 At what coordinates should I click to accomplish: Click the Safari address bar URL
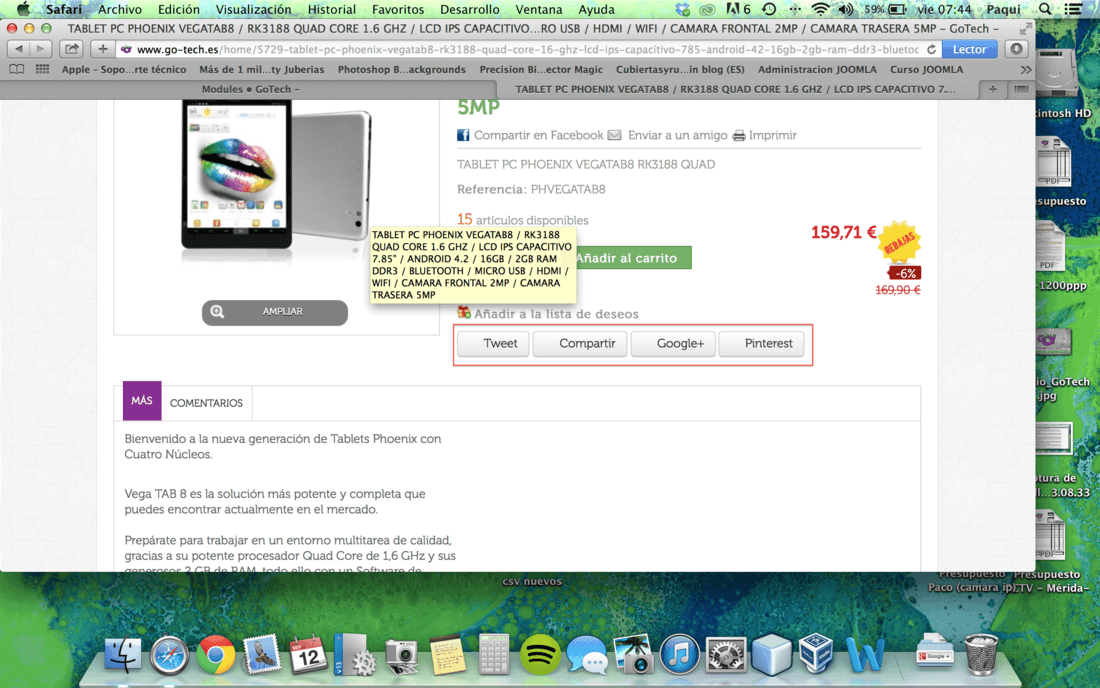point(528,49)
